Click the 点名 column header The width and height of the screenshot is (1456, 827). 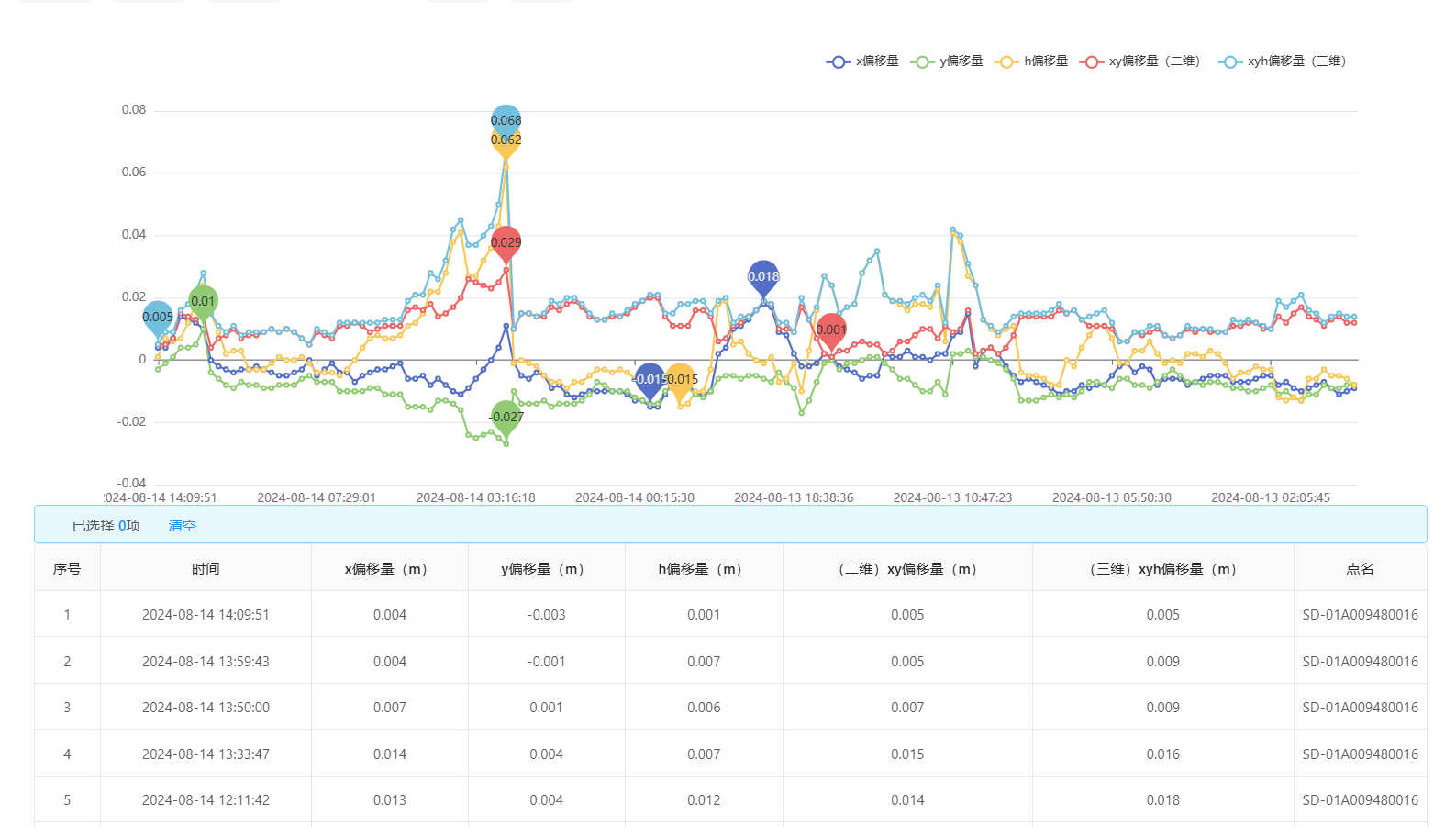[x=1360, y=569]
